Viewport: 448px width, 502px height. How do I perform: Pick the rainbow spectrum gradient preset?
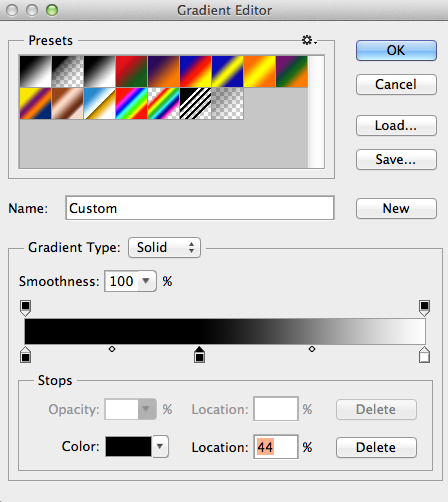click(131, 103)
